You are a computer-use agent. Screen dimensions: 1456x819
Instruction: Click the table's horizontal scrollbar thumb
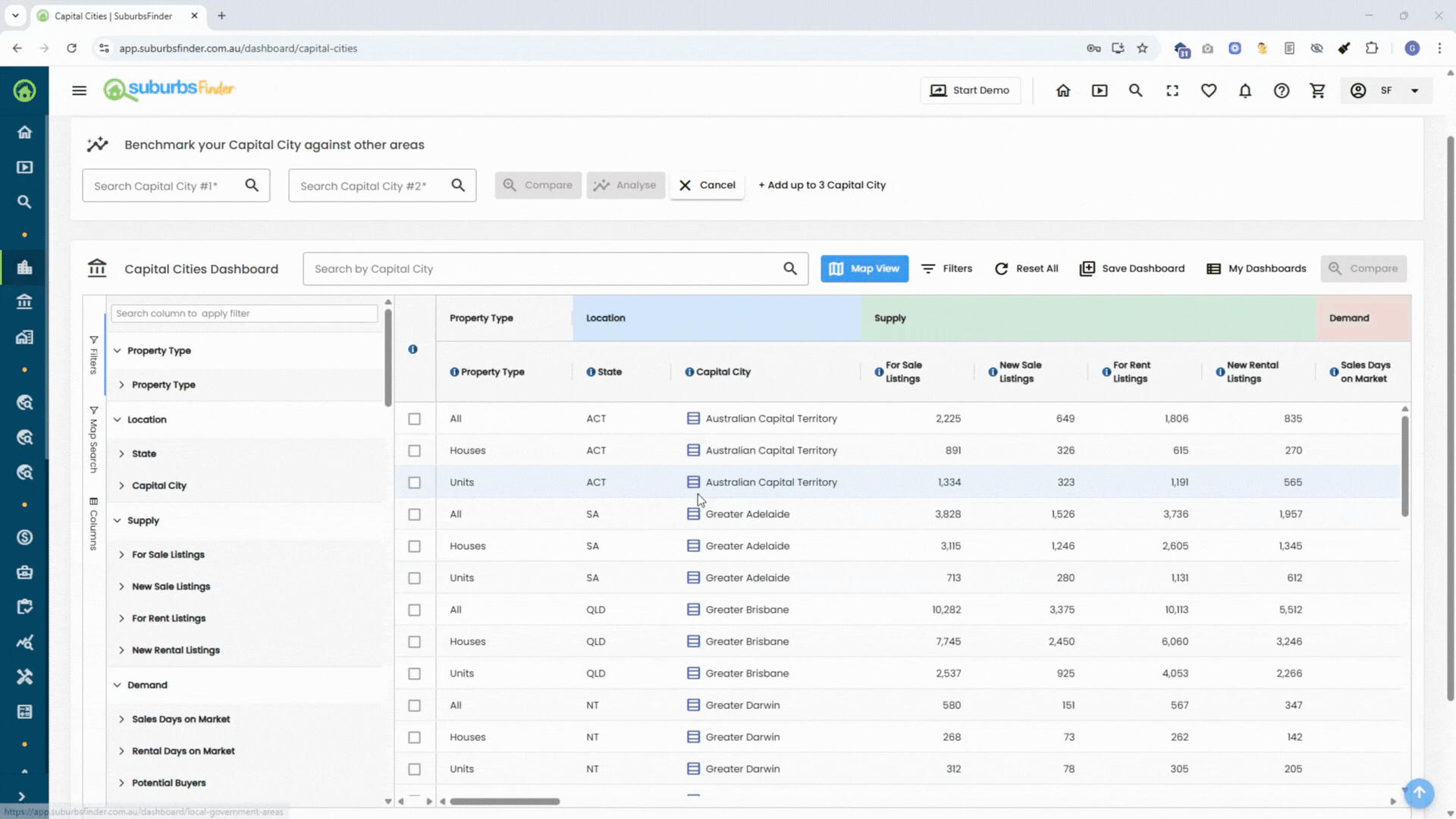point(504,801)
